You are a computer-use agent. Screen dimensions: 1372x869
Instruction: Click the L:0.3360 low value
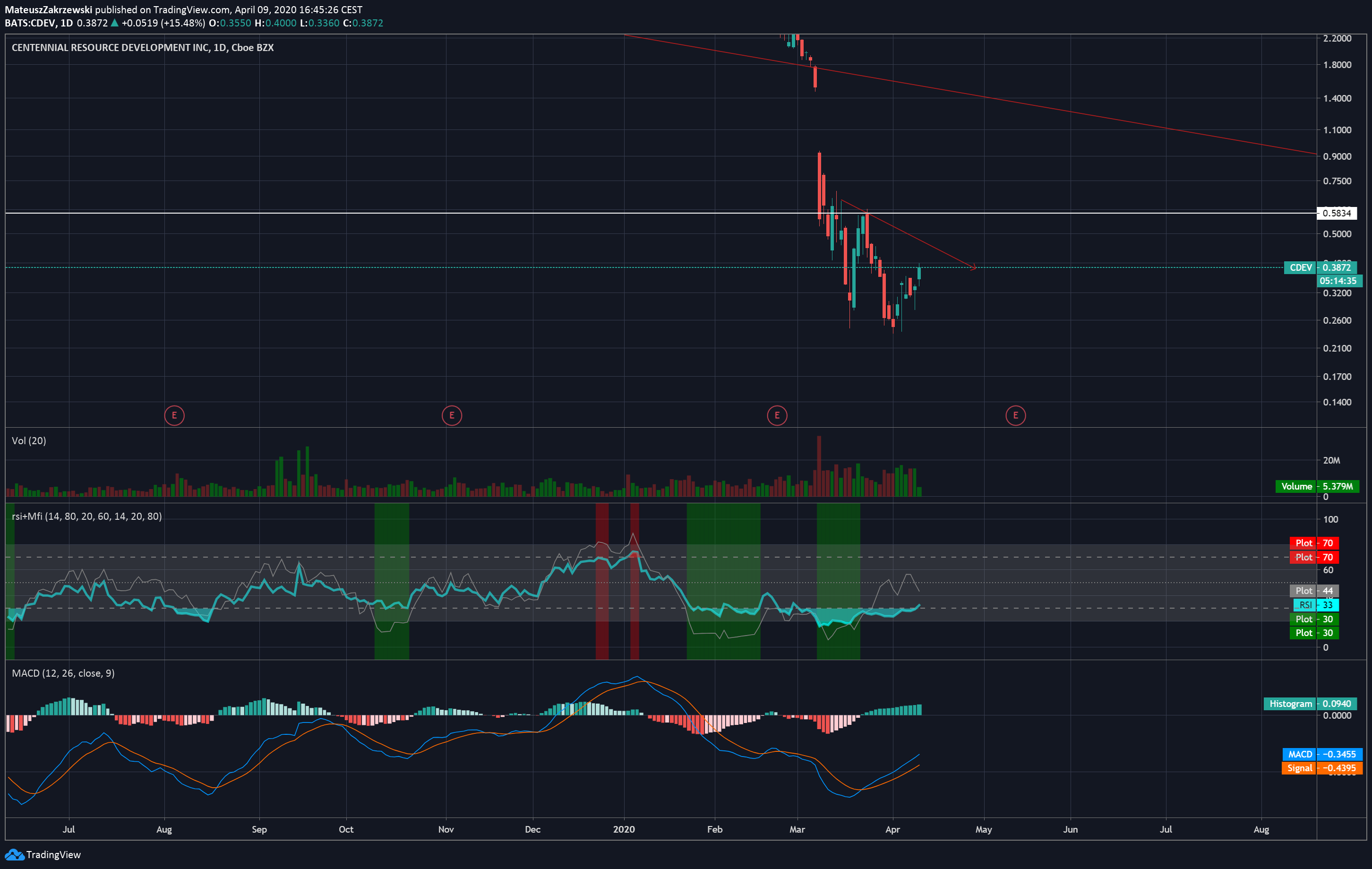(x=320, y=23)
